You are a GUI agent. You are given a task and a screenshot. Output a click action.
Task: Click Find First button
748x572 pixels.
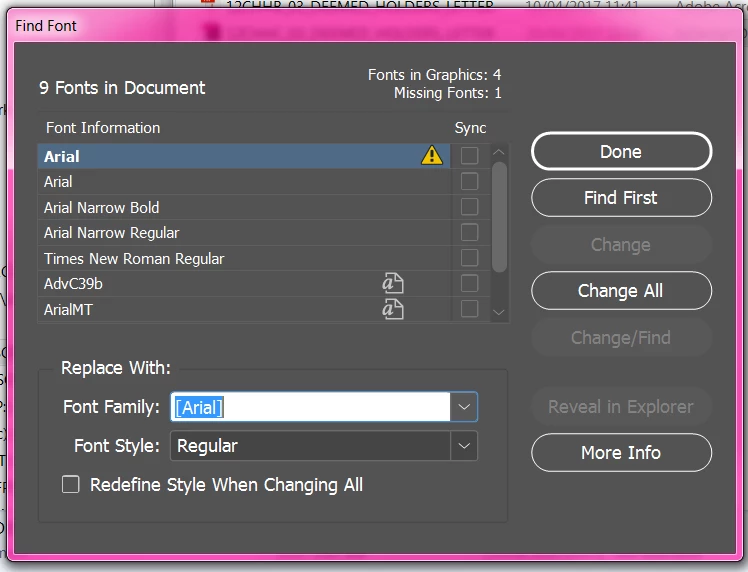[621, 198]
